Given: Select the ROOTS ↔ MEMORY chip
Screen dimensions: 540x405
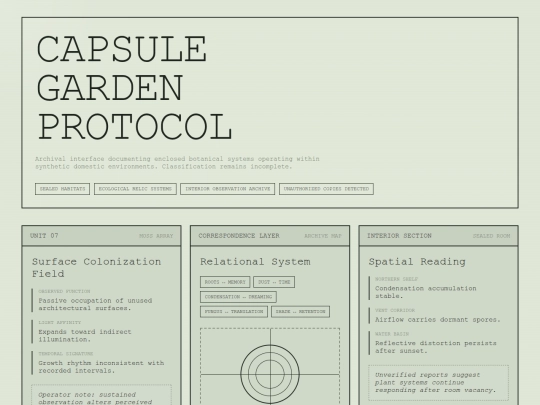Looking at the screenshot, I should point(225,282).
